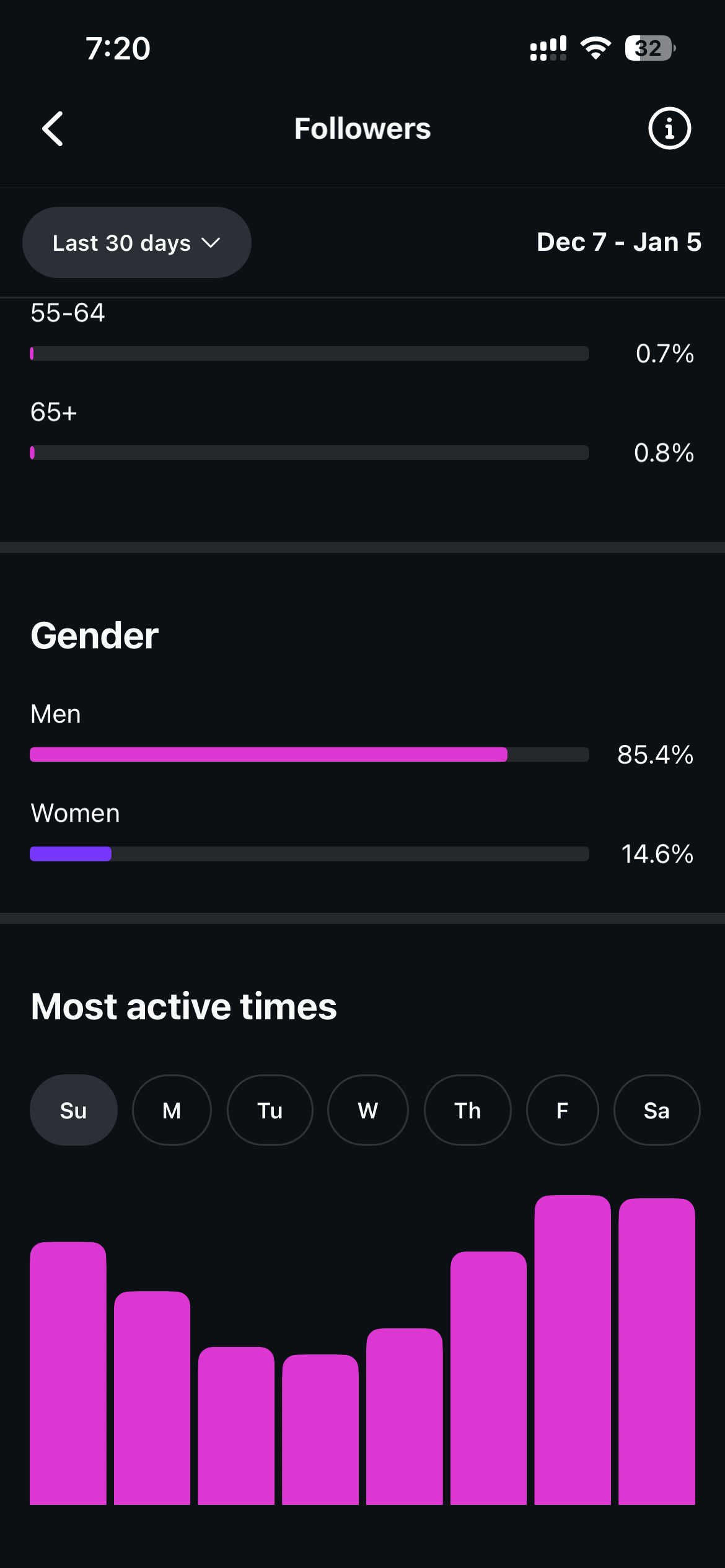The height and width of the screenshot is (1568, 725).
Task: Open the info icon in header
Action: (669, 129)
